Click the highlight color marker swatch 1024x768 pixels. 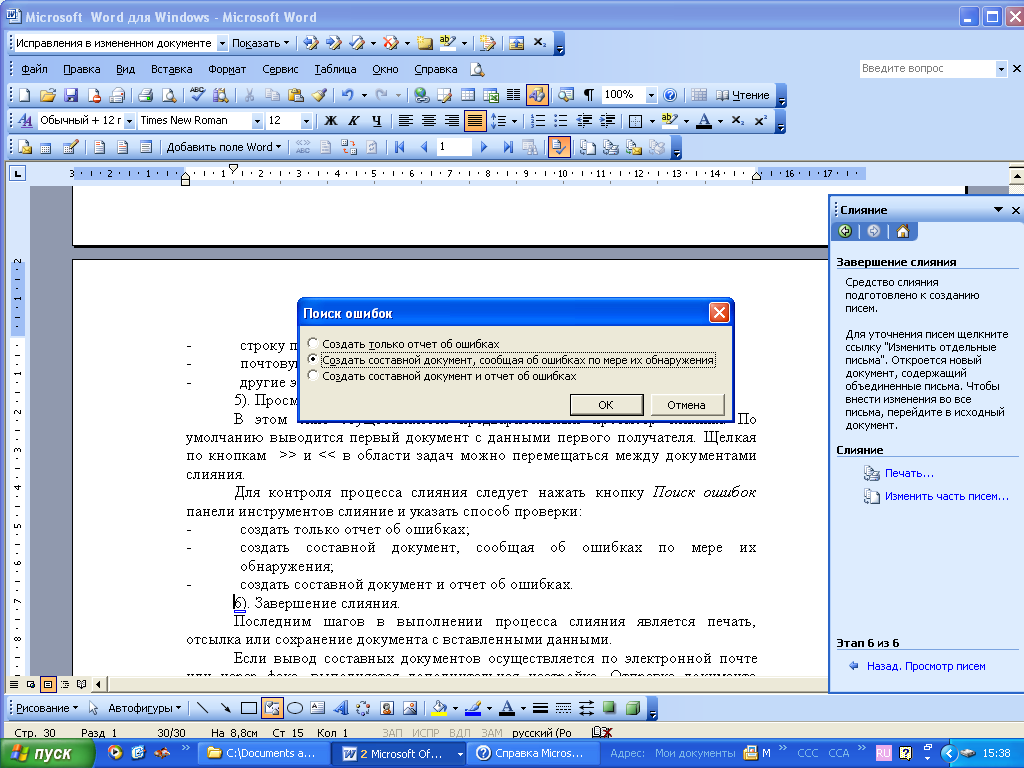(x=669, y=121)
